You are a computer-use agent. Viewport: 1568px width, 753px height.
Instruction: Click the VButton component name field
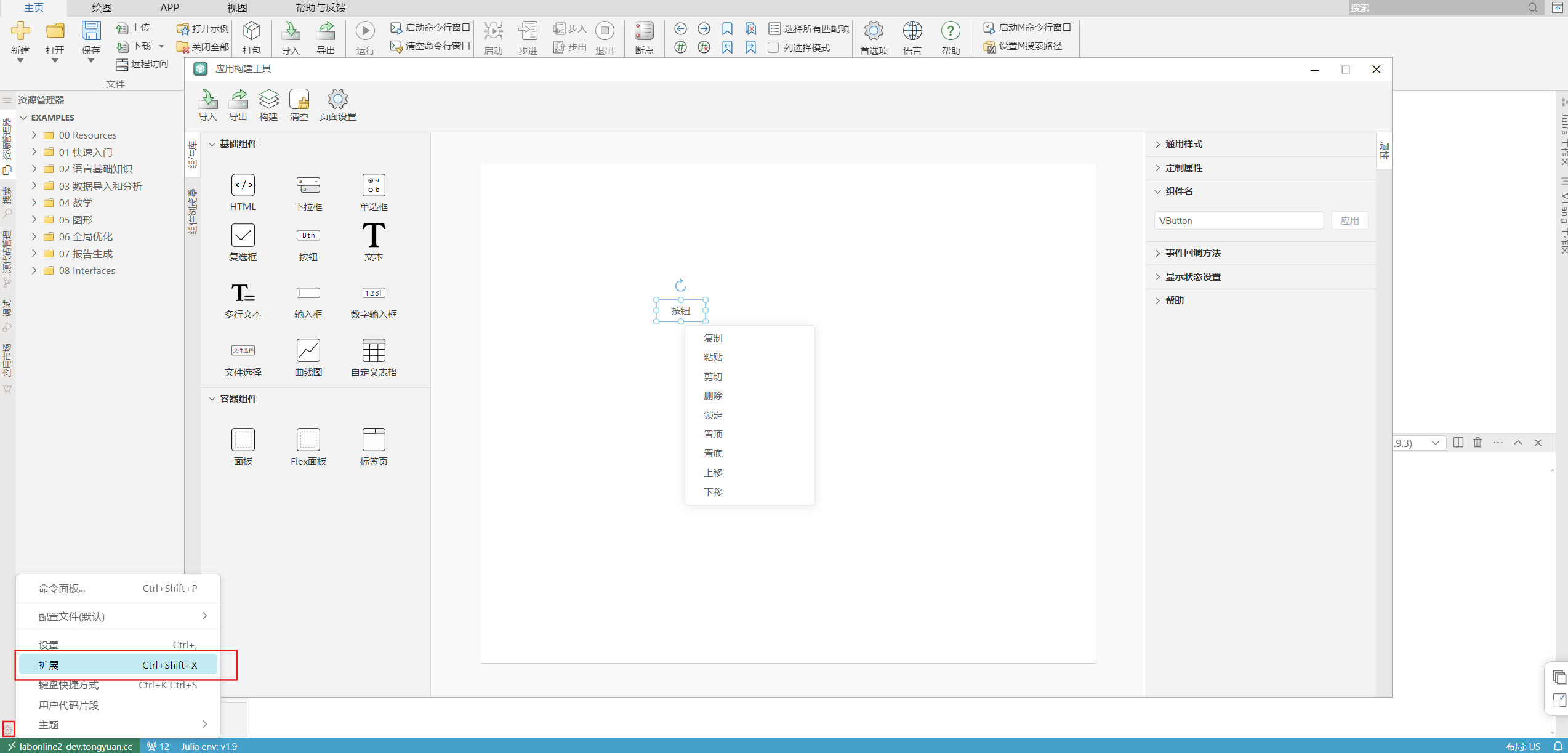click(x=1238, y=221)
